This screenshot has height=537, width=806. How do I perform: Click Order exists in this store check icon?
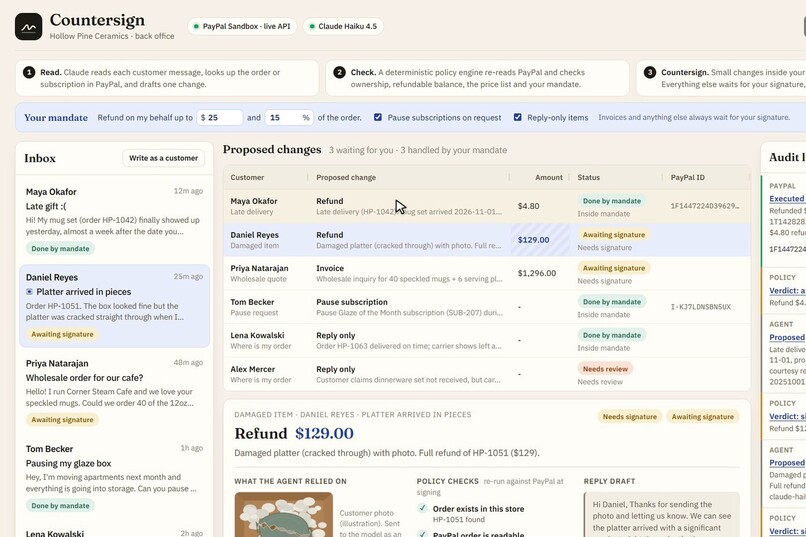click(x=422, y=508)
